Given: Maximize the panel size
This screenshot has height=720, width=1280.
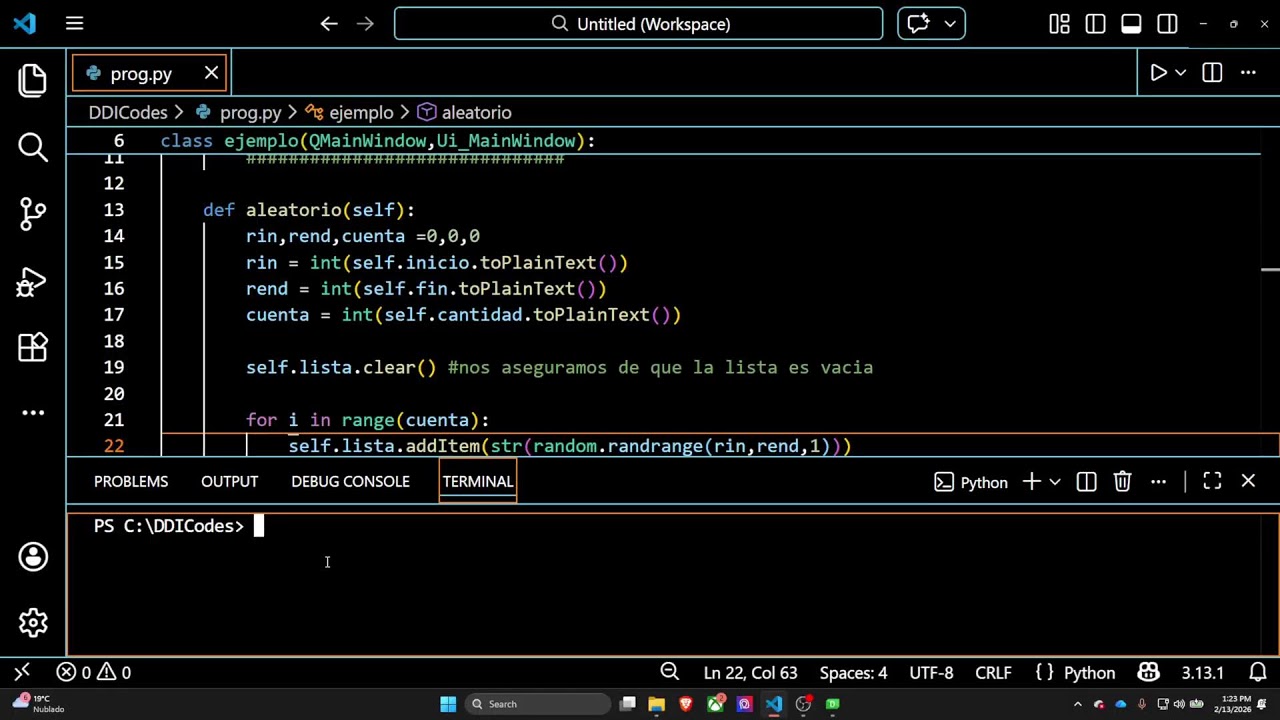Looking at the screenshot, I should tap(1212, 482).
